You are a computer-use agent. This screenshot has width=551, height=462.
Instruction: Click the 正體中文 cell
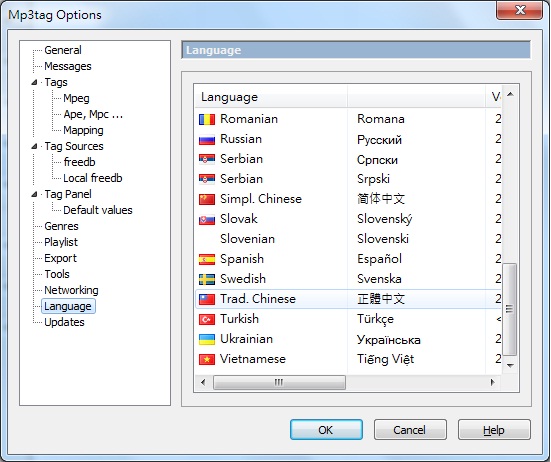381,299
